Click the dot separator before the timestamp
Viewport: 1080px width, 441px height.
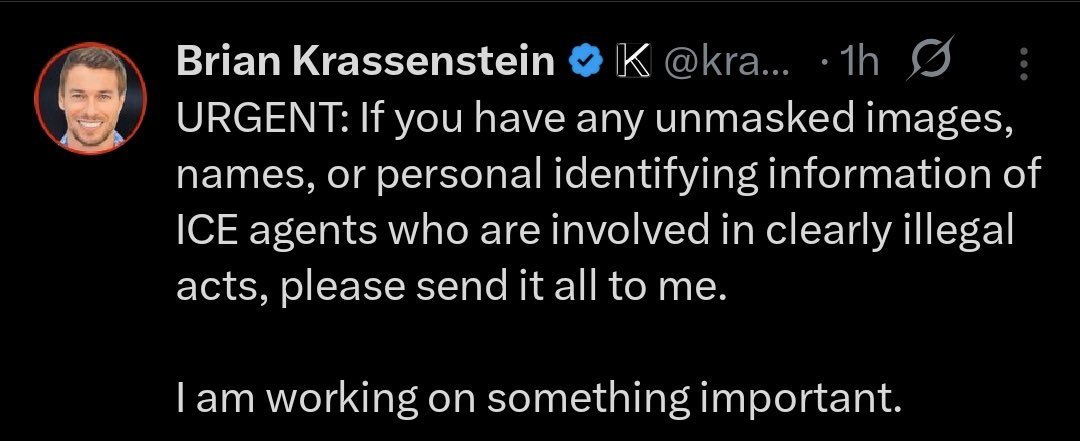pos(822,64)
